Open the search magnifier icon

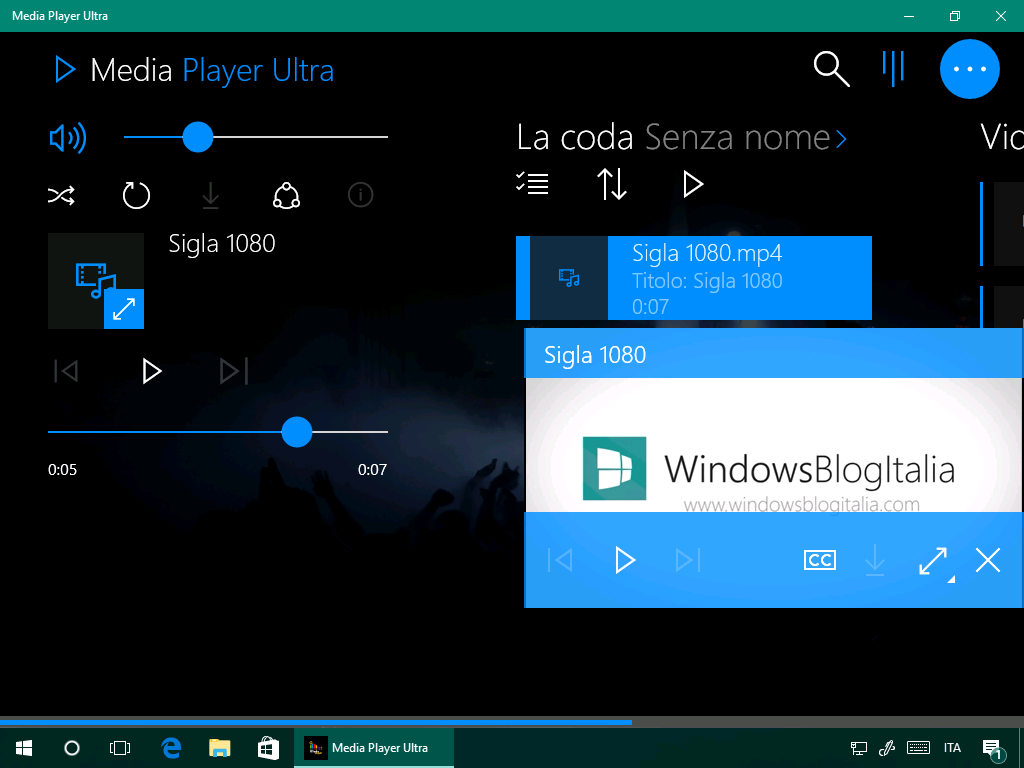(831, 69)
